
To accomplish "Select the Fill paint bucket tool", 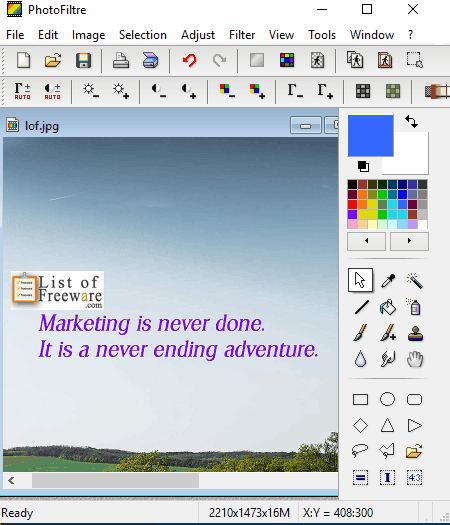I will (388, 307).
